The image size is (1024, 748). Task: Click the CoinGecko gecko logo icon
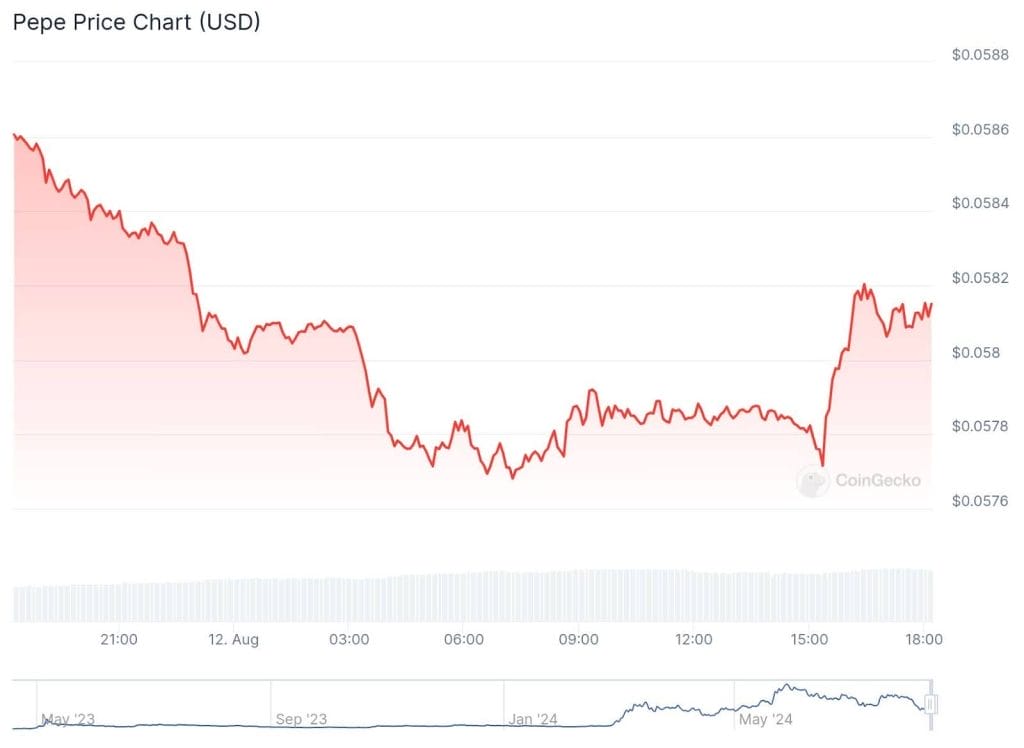812,481
